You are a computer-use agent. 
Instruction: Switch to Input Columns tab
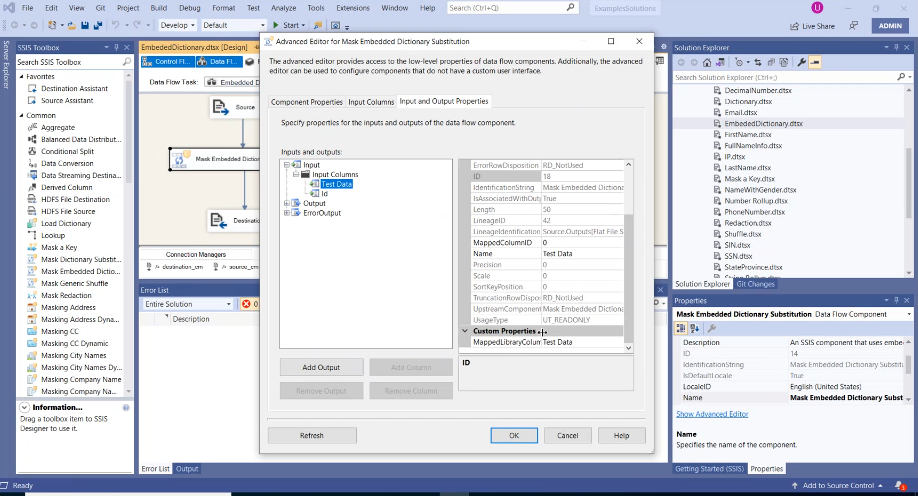click(x=371, y=102)
